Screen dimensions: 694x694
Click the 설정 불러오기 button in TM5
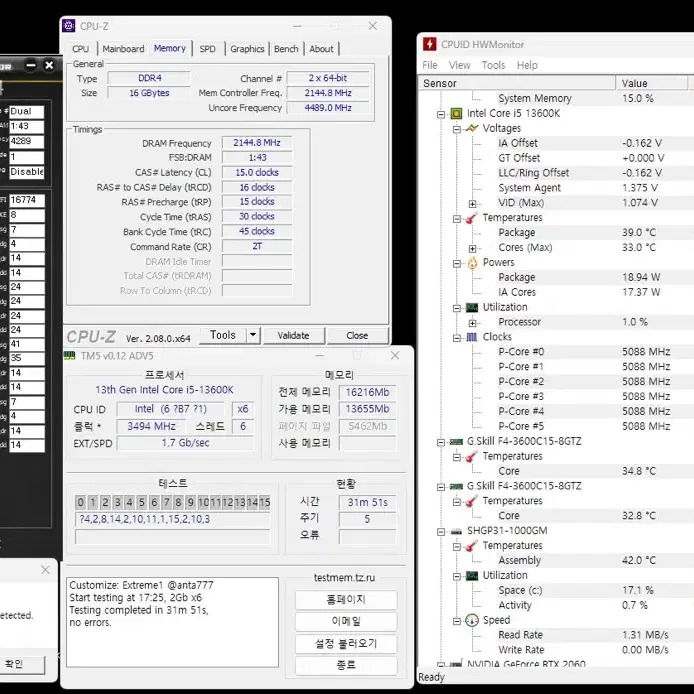point(346,643)
